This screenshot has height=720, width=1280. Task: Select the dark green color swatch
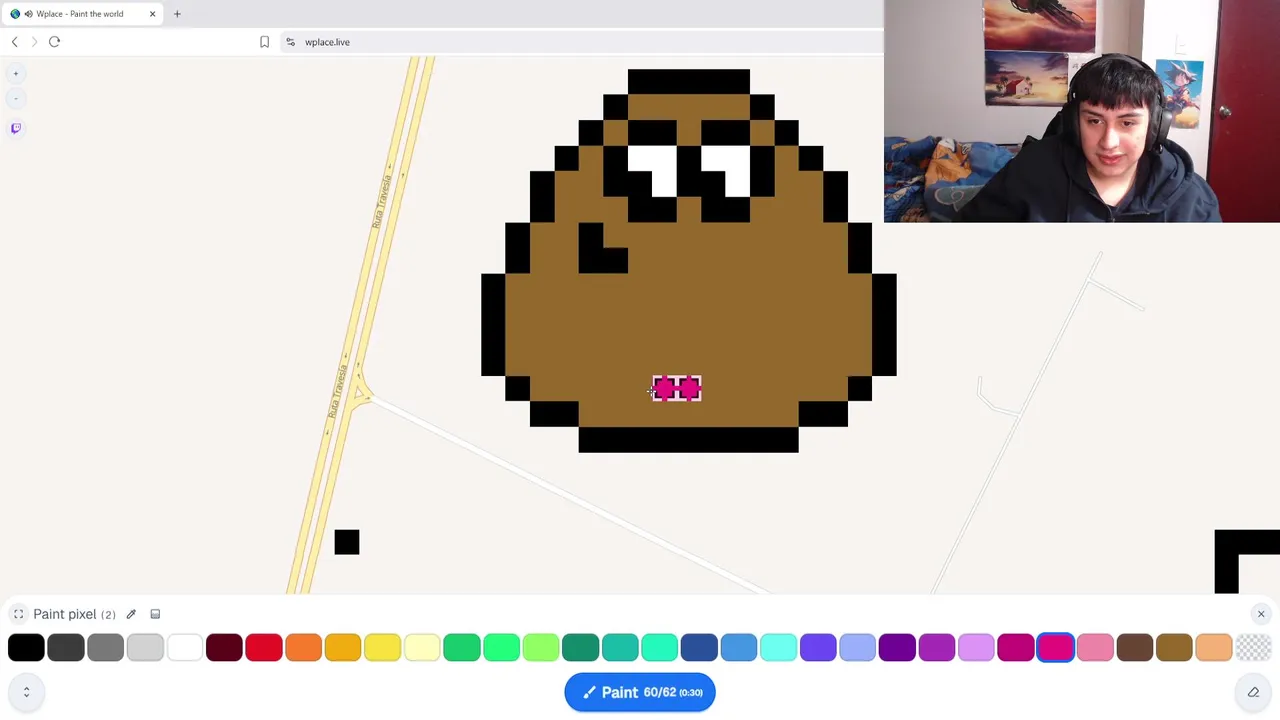click(462, 648)
